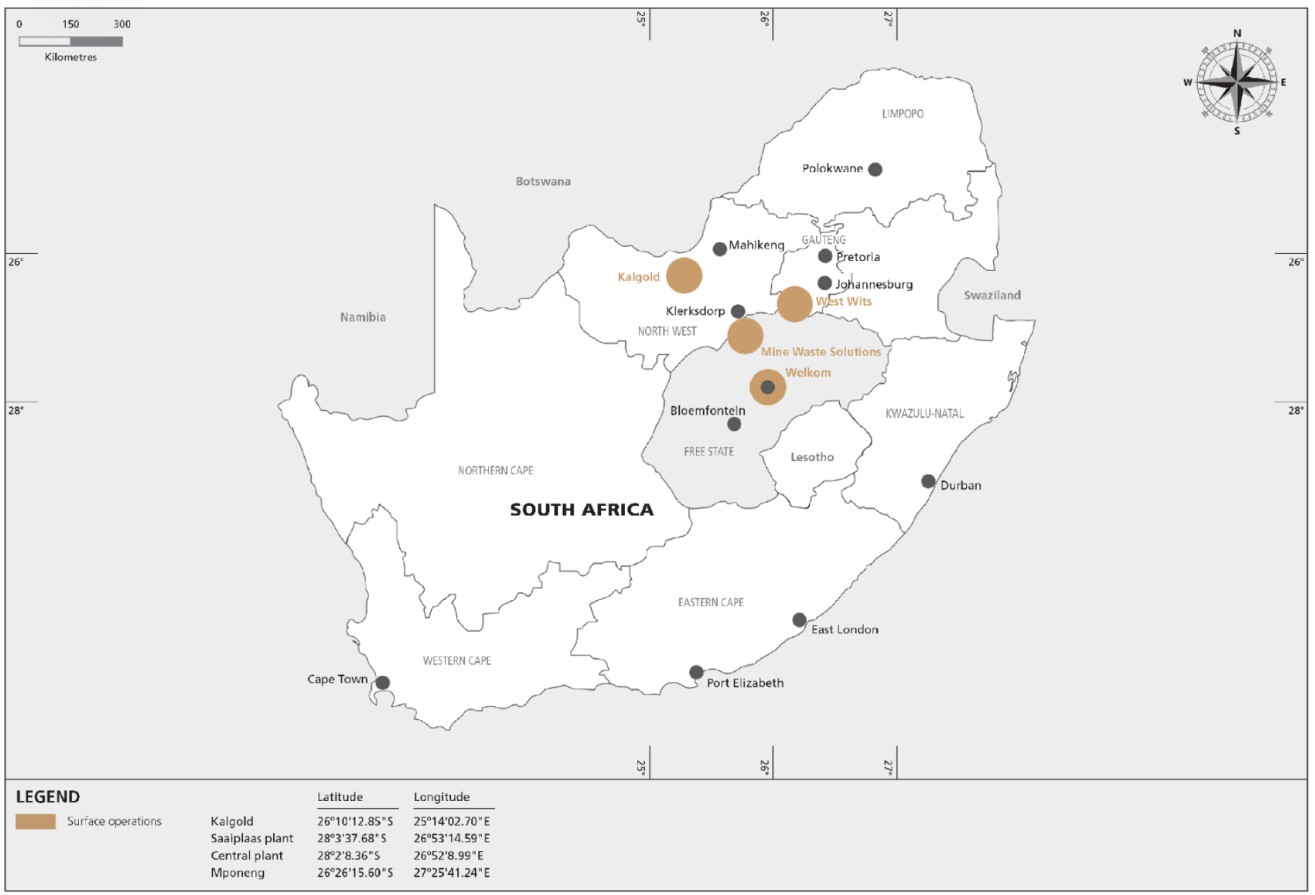Click the Kalgold surface operation circle

(685, 274)
